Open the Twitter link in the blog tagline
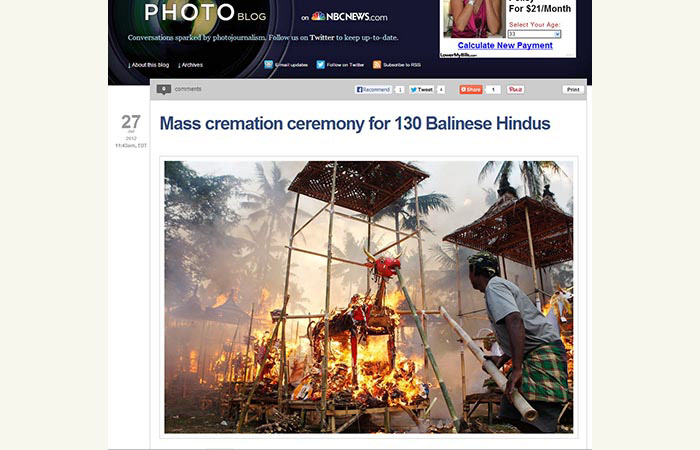700x450 pixels. (x=322, y=38)
